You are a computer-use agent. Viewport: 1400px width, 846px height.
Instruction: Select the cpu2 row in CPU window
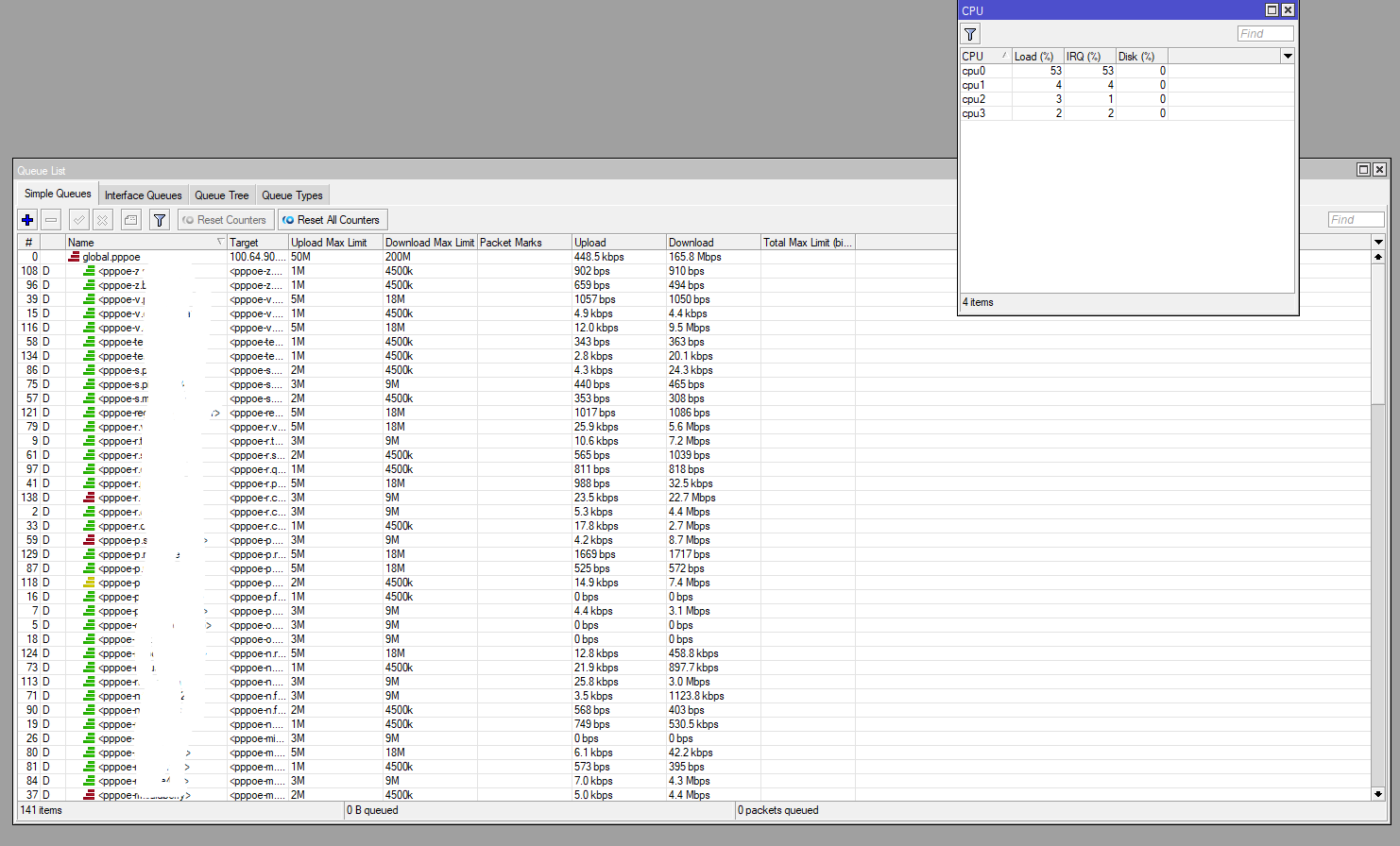click(x=1127, y=99)
